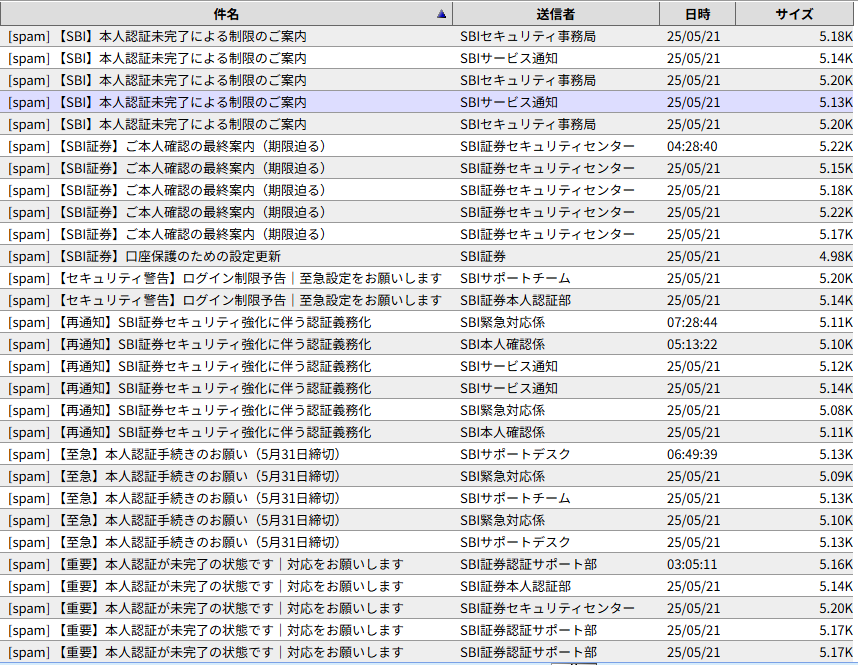Click the highlighted 5.13K SBIサービス通知 email
Screen dimensions: 858x665
300,102
